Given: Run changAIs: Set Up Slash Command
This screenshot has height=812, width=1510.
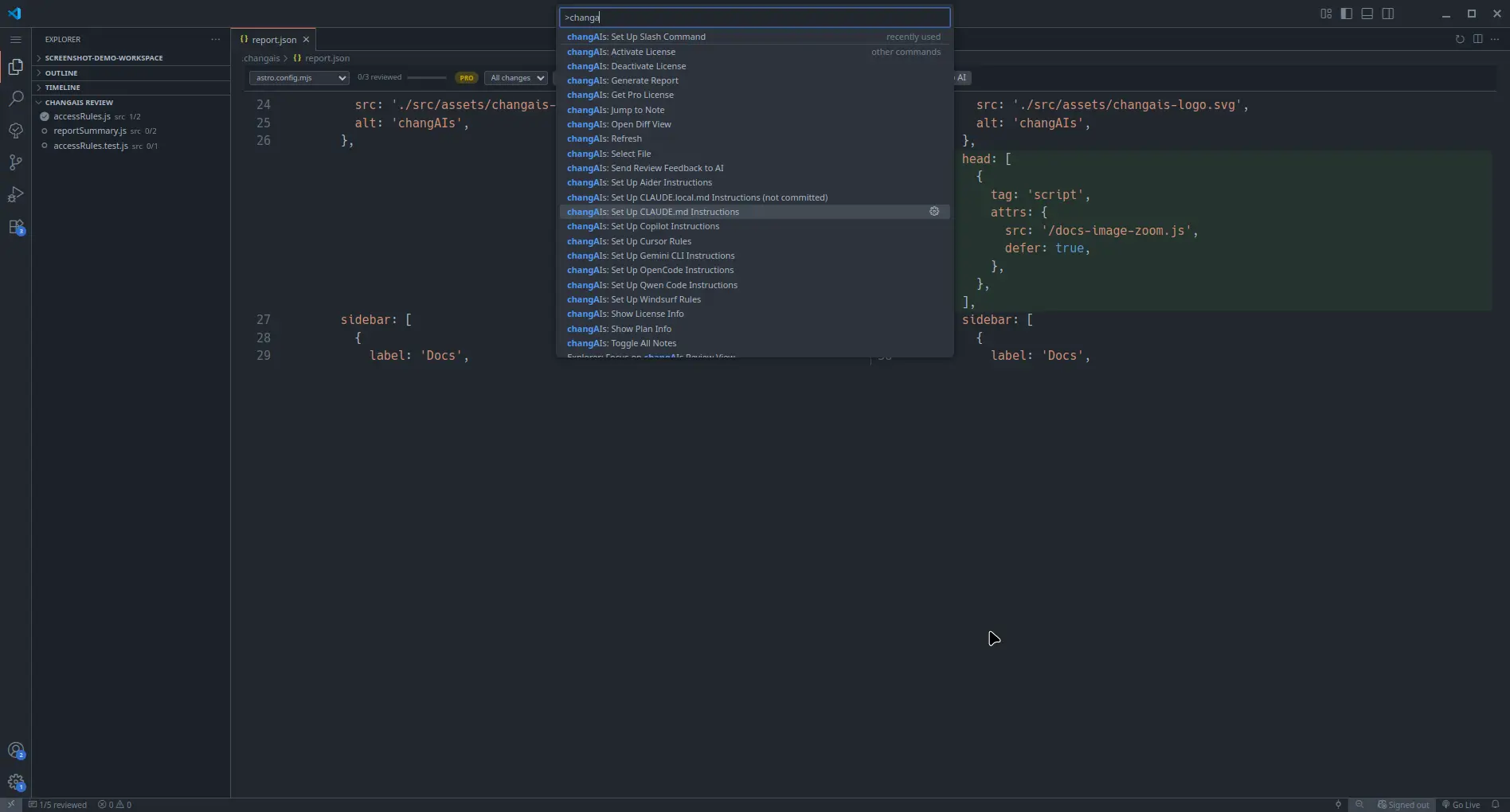Looking at the screenshot, I should pyautogui.click(x=754, y=37).
